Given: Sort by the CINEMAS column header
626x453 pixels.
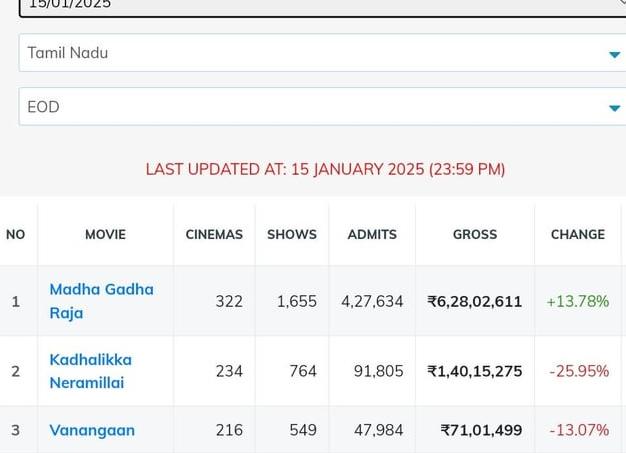Looking at the screenshot, I should click(214, 234).
